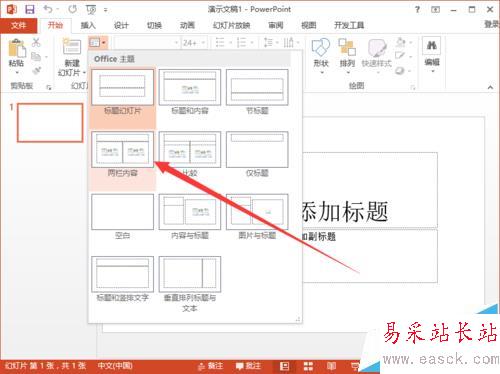
Task: Click the bullet list icon
Action: (x=220, y=43)
